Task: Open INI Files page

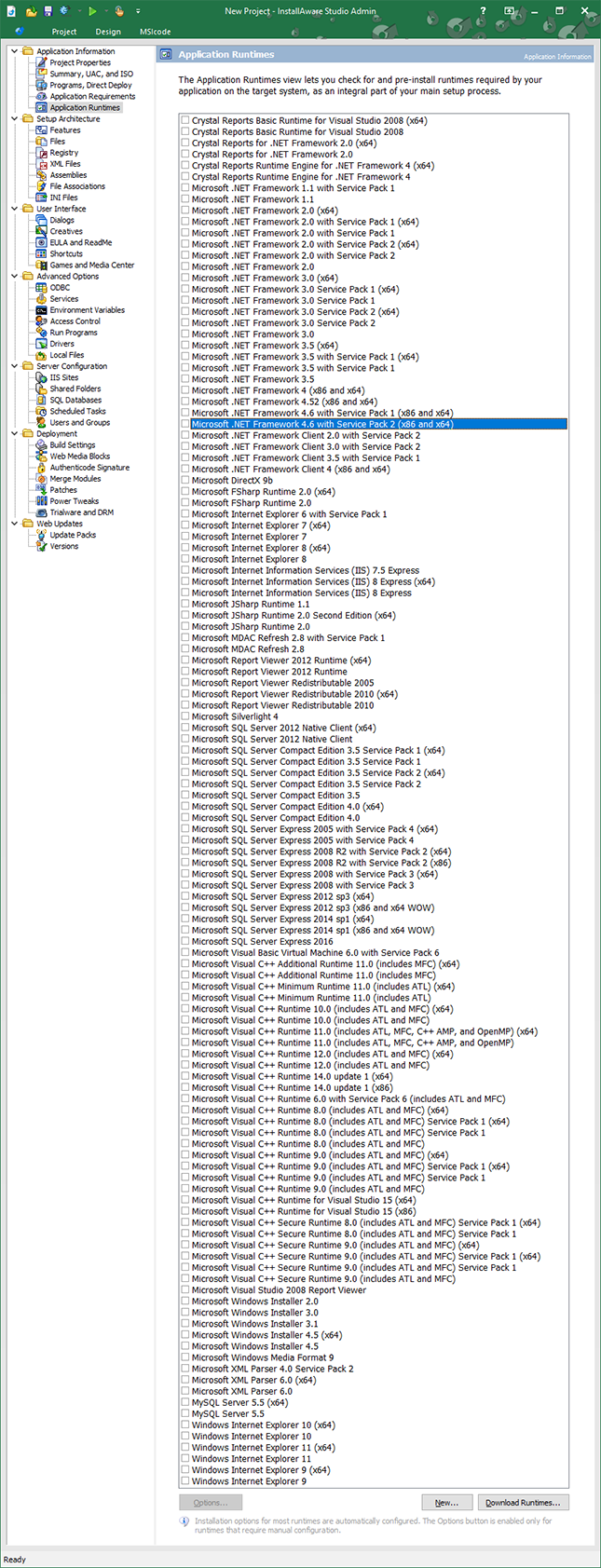Action: tap(64, 198)
